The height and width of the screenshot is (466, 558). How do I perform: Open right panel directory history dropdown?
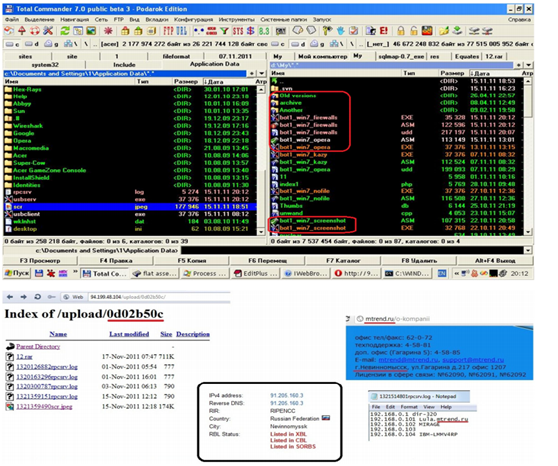[x=529, y=65]
